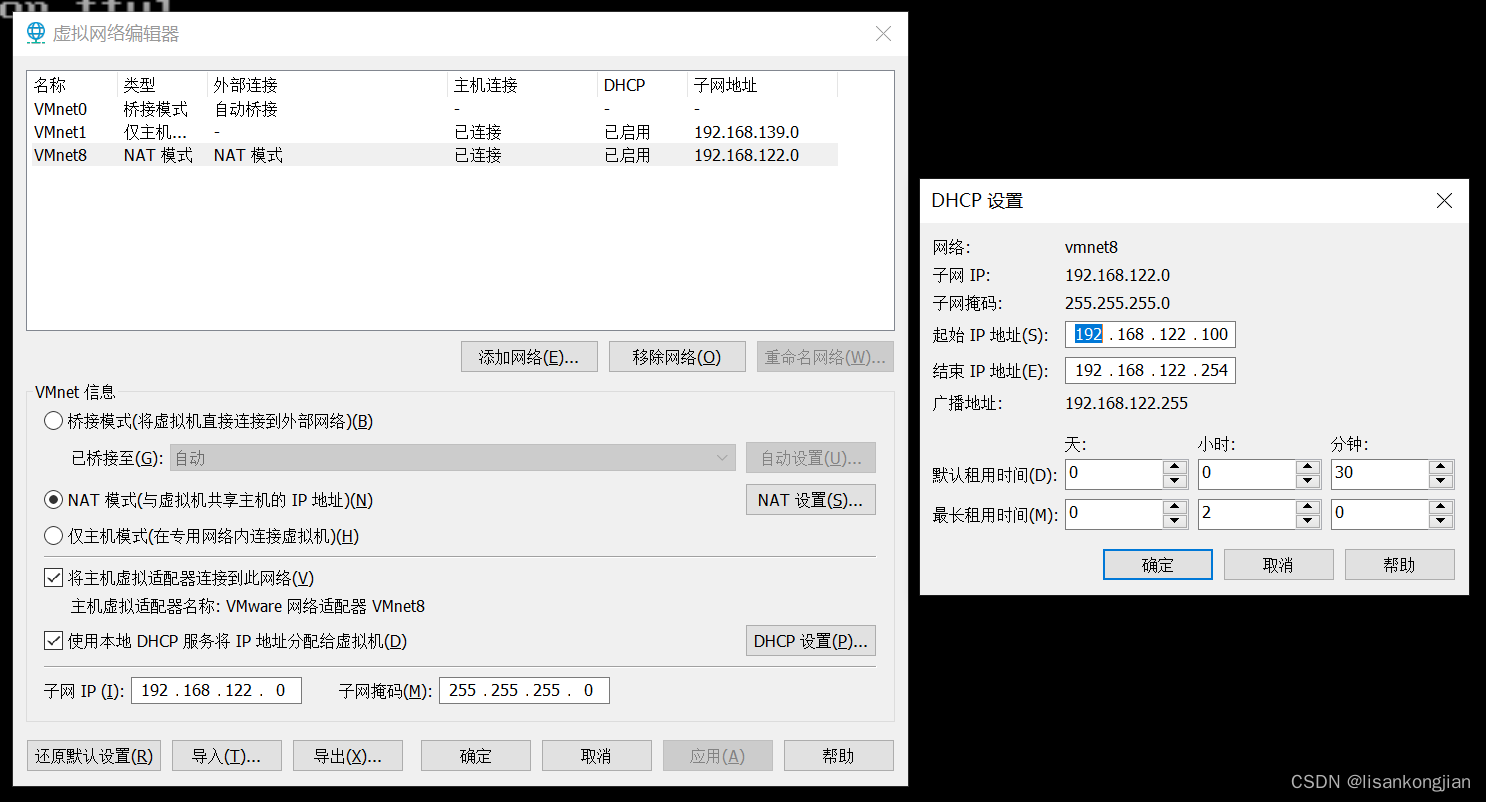Click 确定 in DHCP 设置 dialog

pyautogui.click(x=1158, y=564)
